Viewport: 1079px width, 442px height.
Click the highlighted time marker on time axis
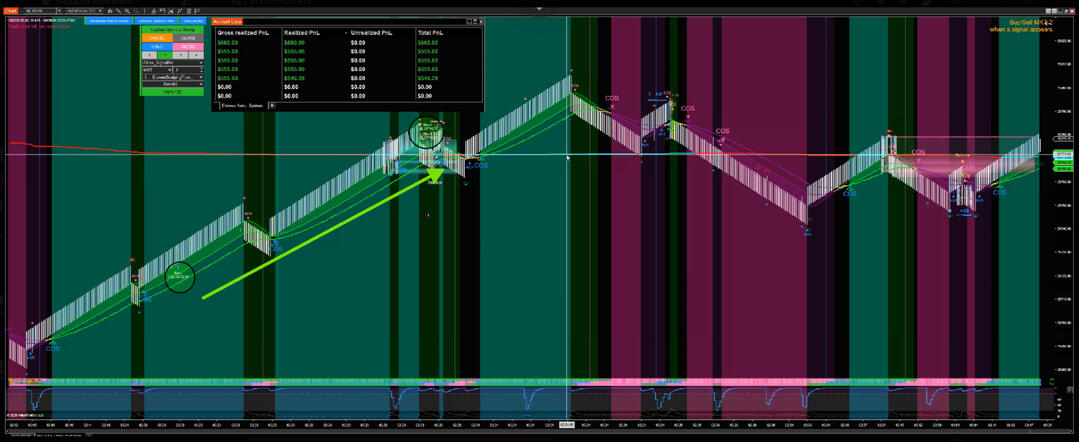point(567,424)
